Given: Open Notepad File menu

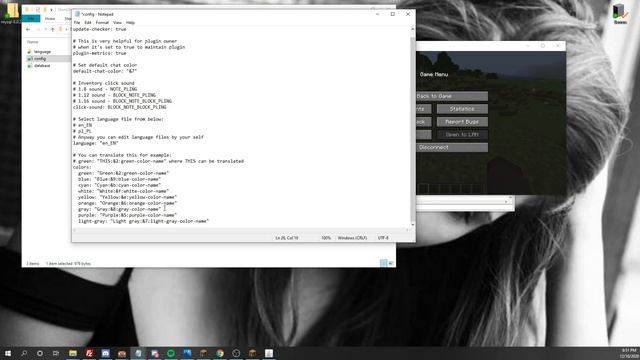Looking at the screenshot, I should (x=77, y=23).
